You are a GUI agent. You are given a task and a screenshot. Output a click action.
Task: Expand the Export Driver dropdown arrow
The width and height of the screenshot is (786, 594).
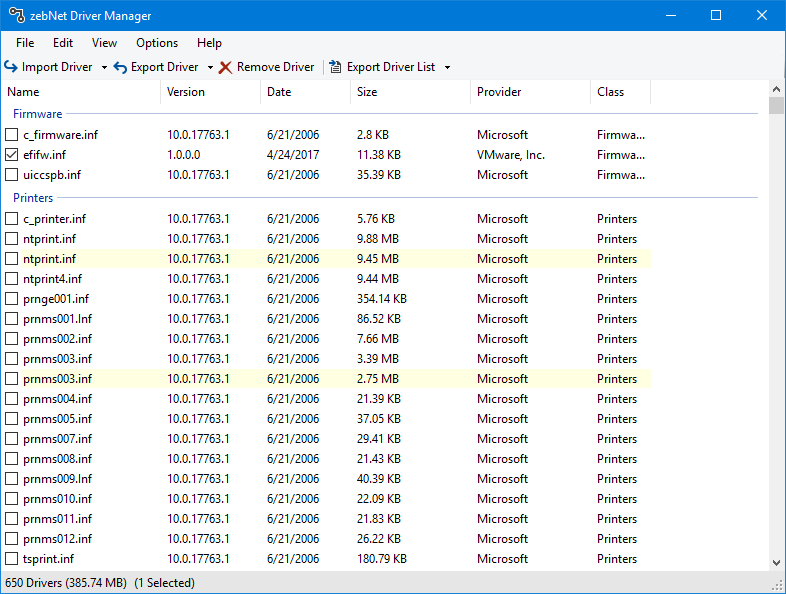[x=210, y=68]
